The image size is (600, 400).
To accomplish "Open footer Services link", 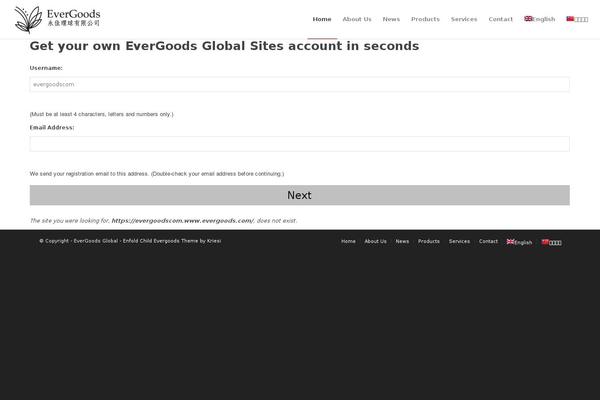I will click(x=459, y=242).
